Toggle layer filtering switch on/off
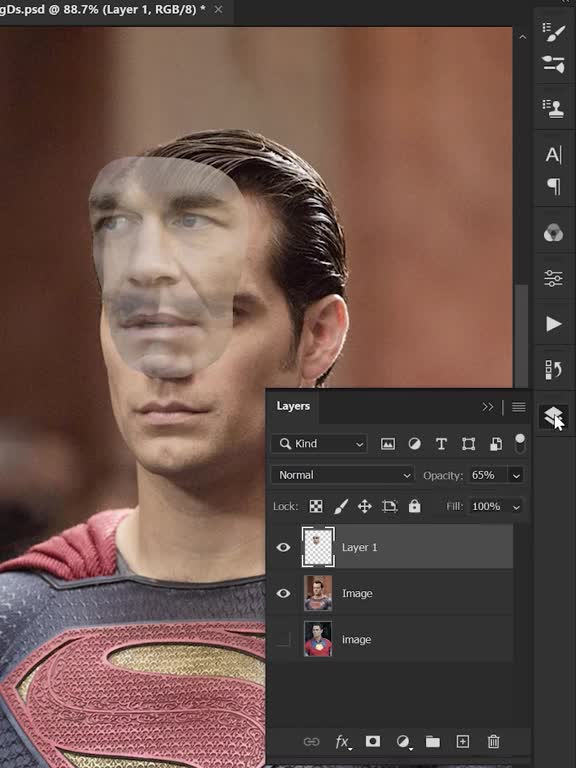 [x=520, y=443]
